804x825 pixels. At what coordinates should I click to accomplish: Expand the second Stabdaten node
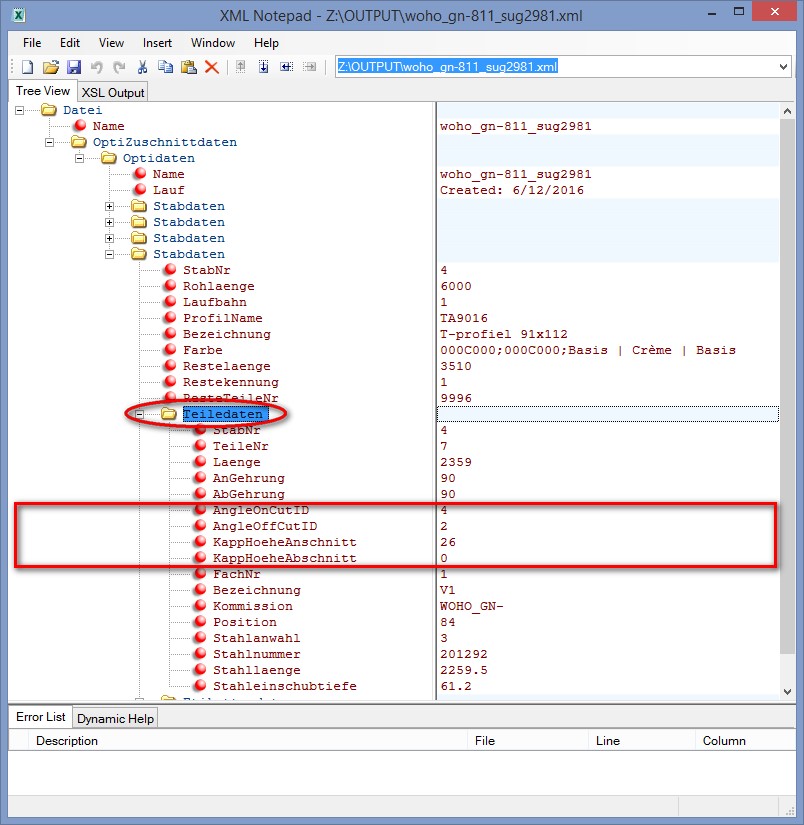(x=109, y=222)
